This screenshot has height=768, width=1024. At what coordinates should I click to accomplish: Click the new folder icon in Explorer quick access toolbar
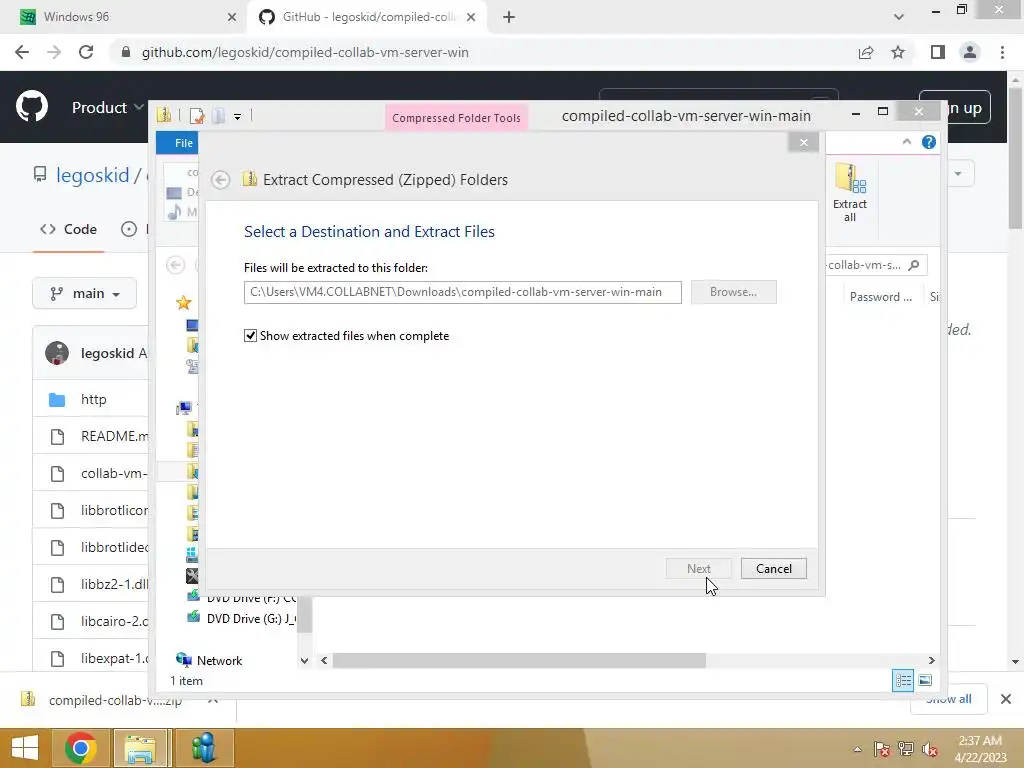(219, 116)
